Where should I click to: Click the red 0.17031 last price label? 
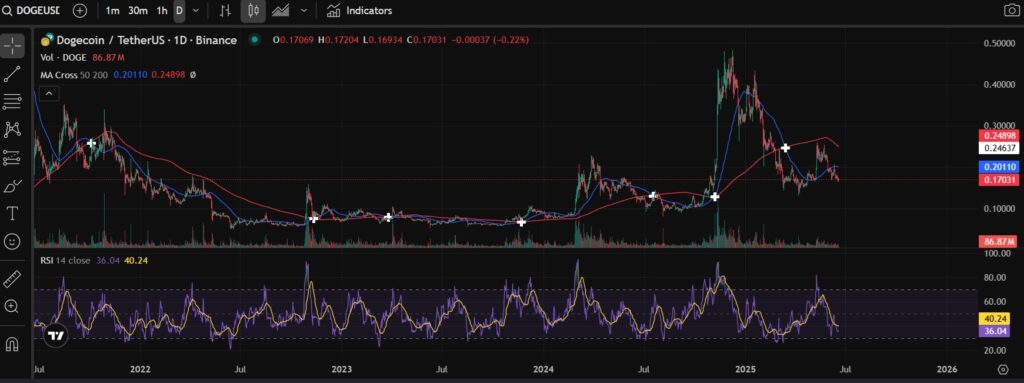point(999,179)
